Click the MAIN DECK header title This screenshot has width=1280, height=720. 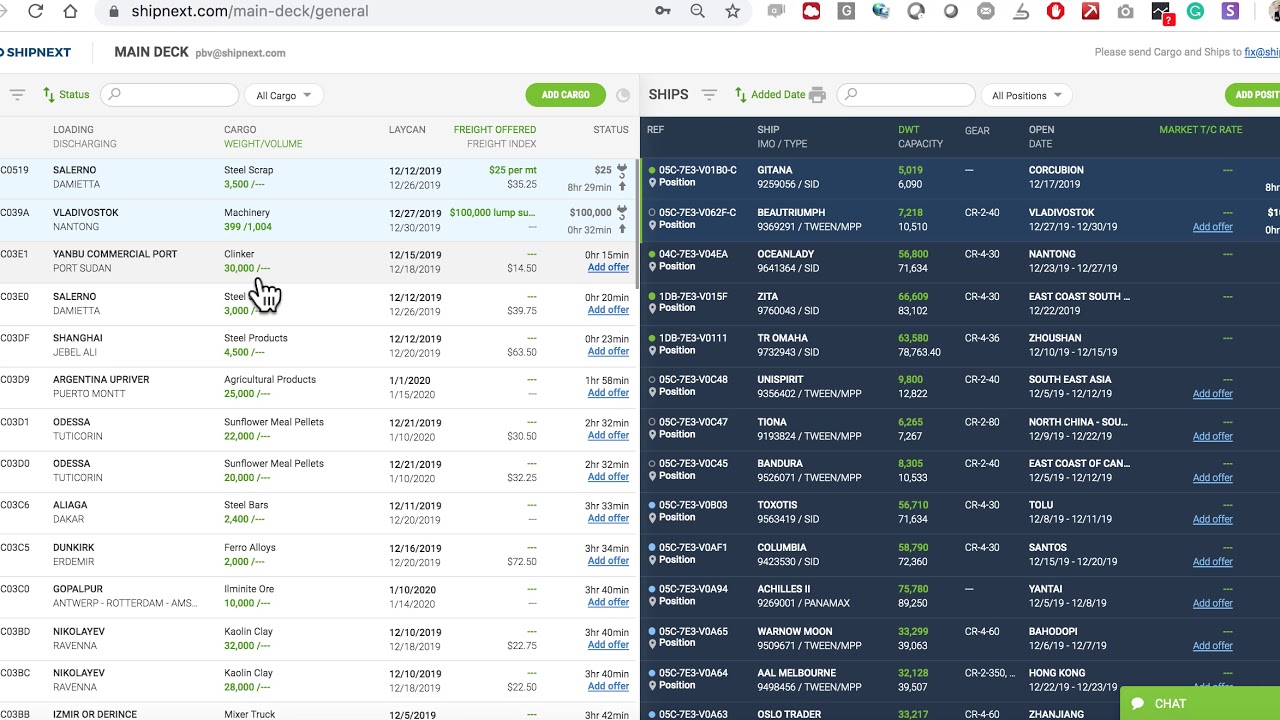(x=151, y=52)
